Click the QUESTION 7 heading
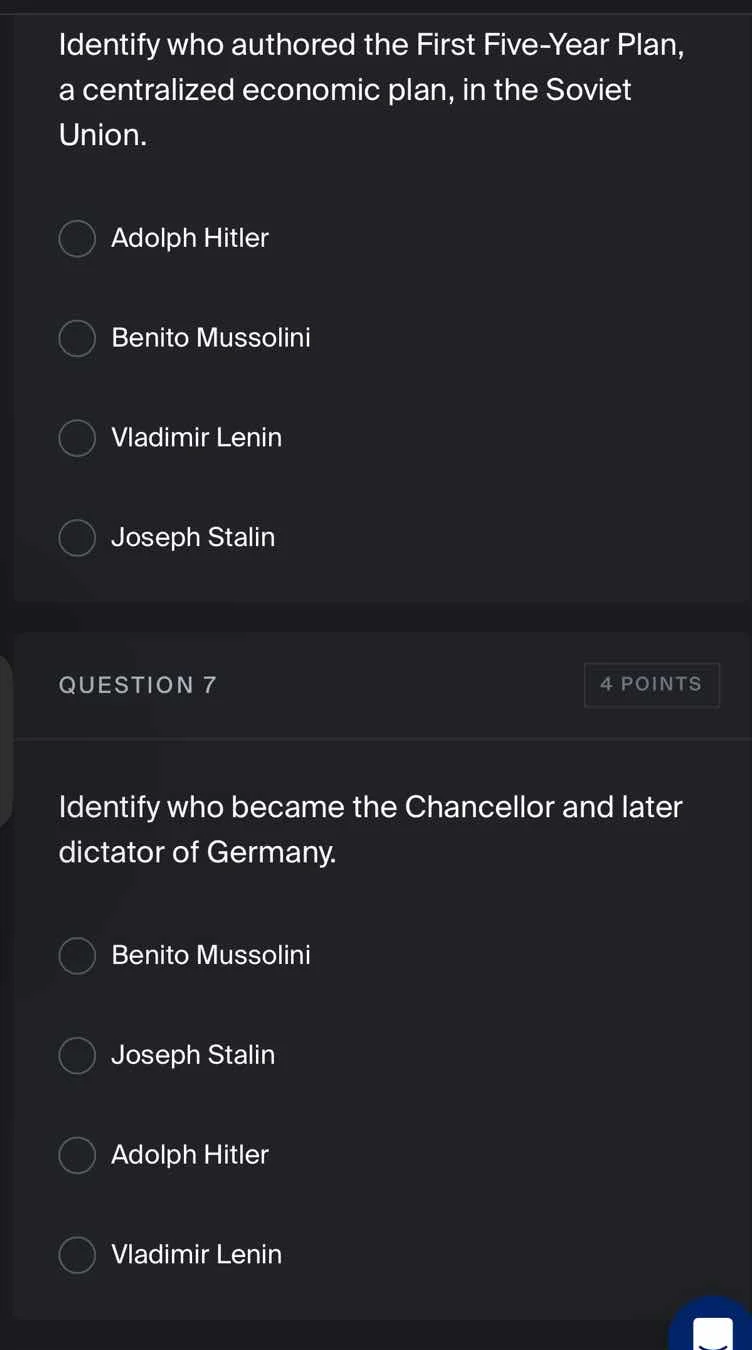The image size is (752, 1350). 138,685
